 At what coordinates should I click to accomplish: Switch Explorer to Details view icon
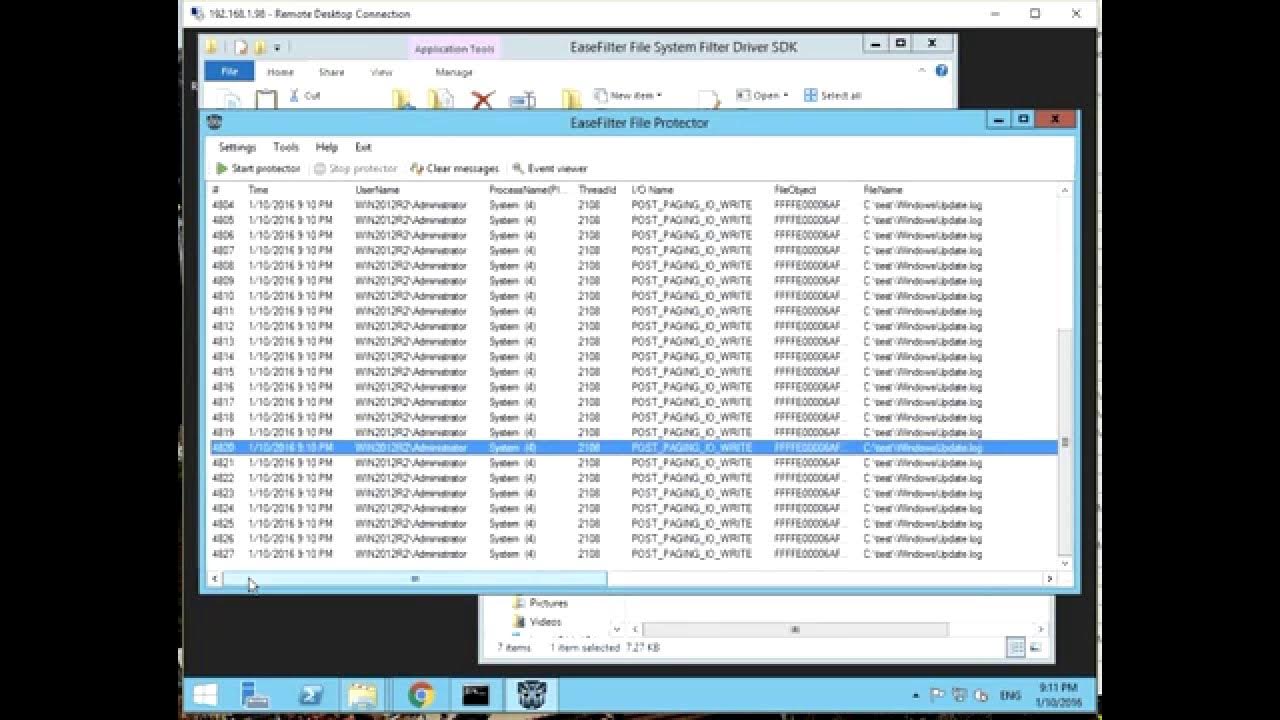tap(1016, 648)
